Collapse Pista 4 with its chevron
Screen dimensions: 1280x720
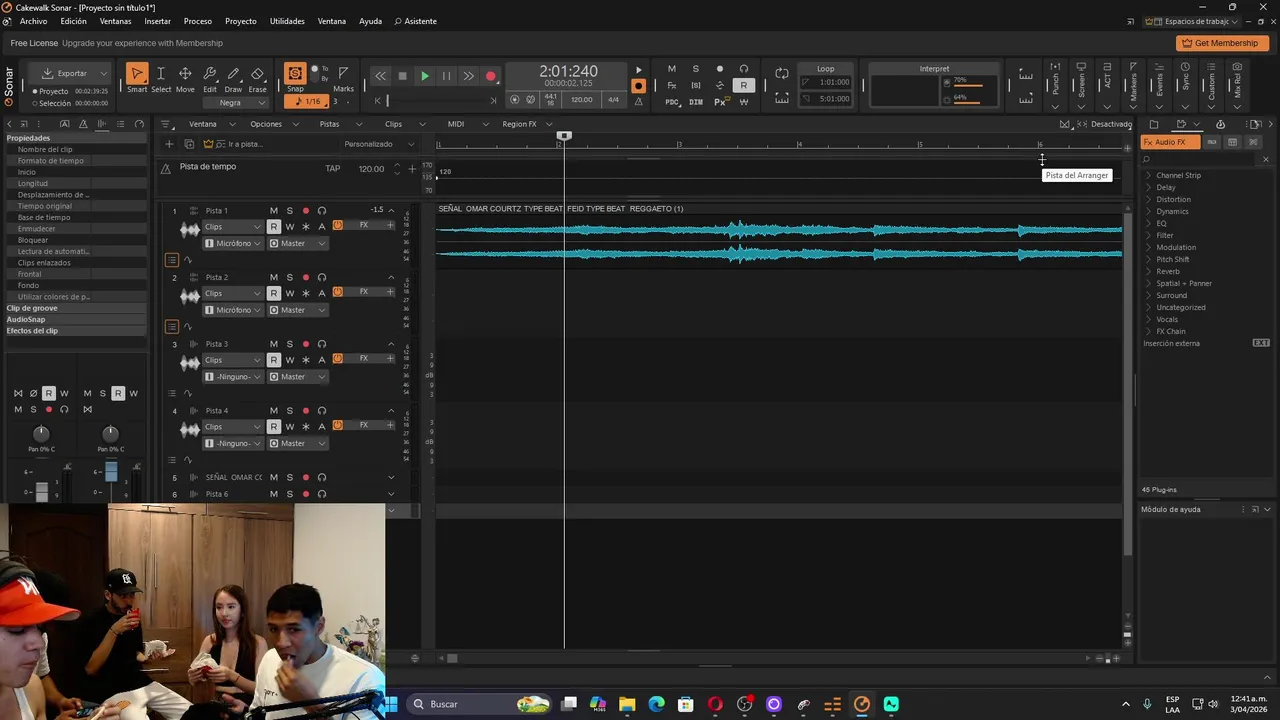click(391, 411)
